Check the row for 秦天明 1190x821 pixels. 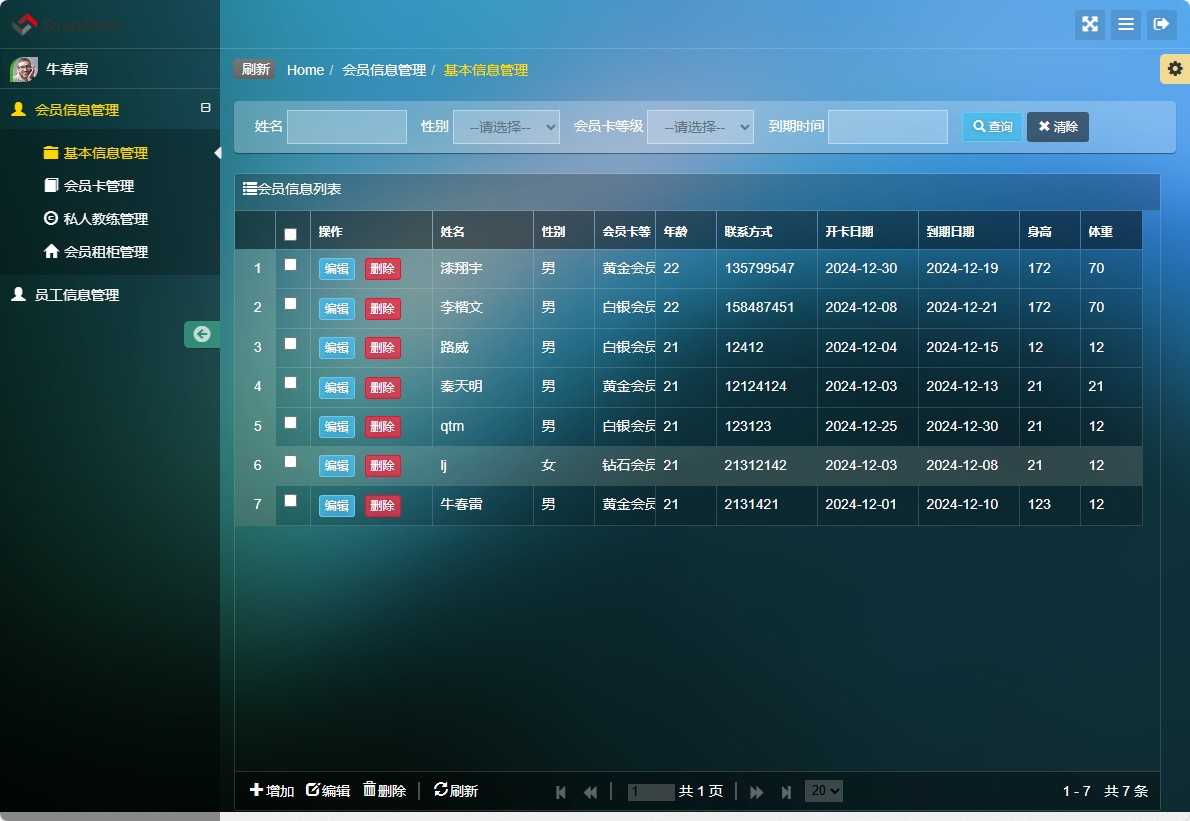290,382
